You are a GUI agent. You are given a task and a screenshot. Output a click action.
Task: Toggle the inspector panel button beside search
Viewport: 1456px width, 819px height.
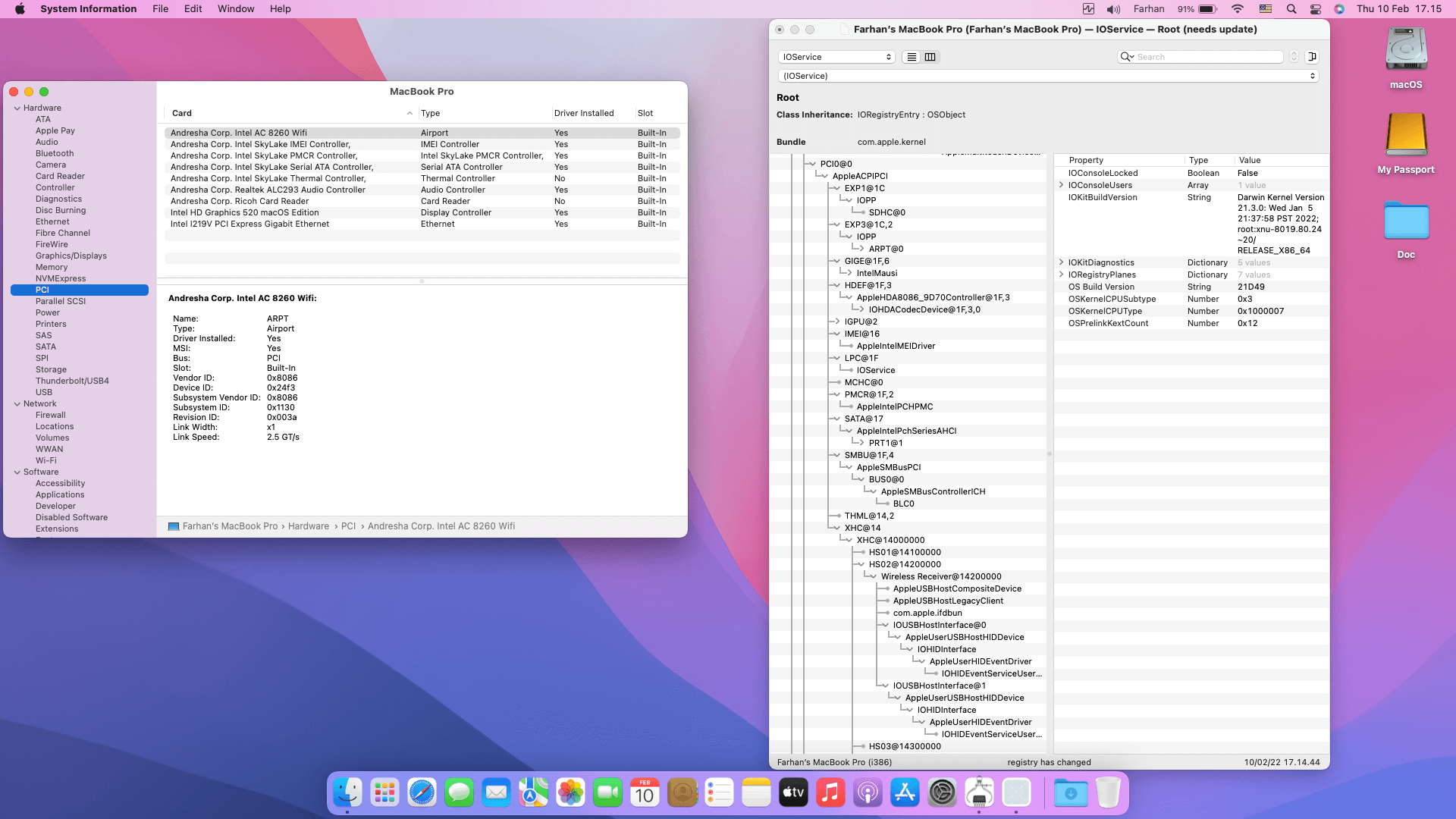[x=1312, y=57]
